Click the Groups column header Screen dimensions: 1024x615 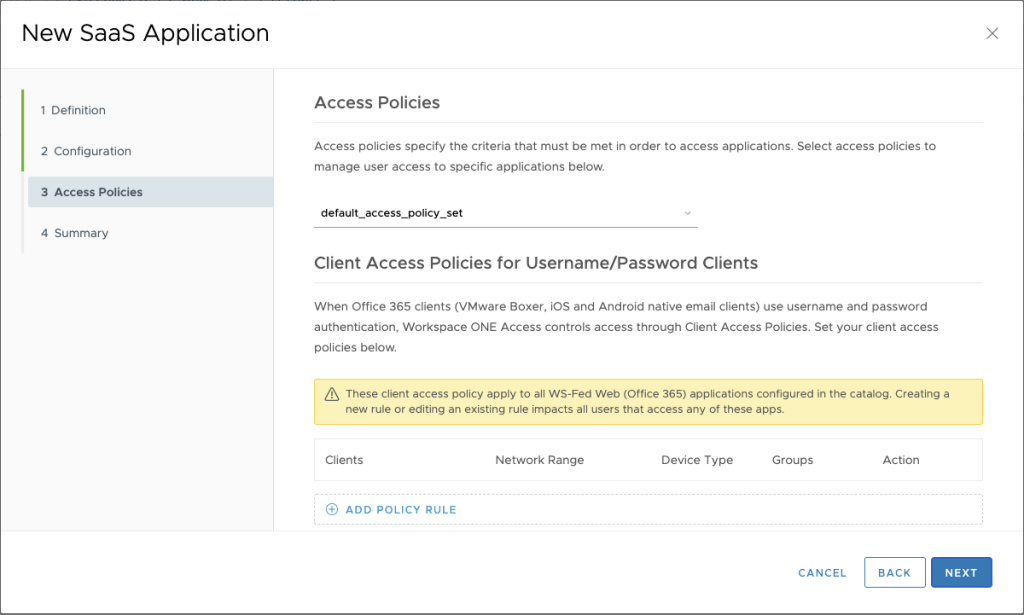792,460
